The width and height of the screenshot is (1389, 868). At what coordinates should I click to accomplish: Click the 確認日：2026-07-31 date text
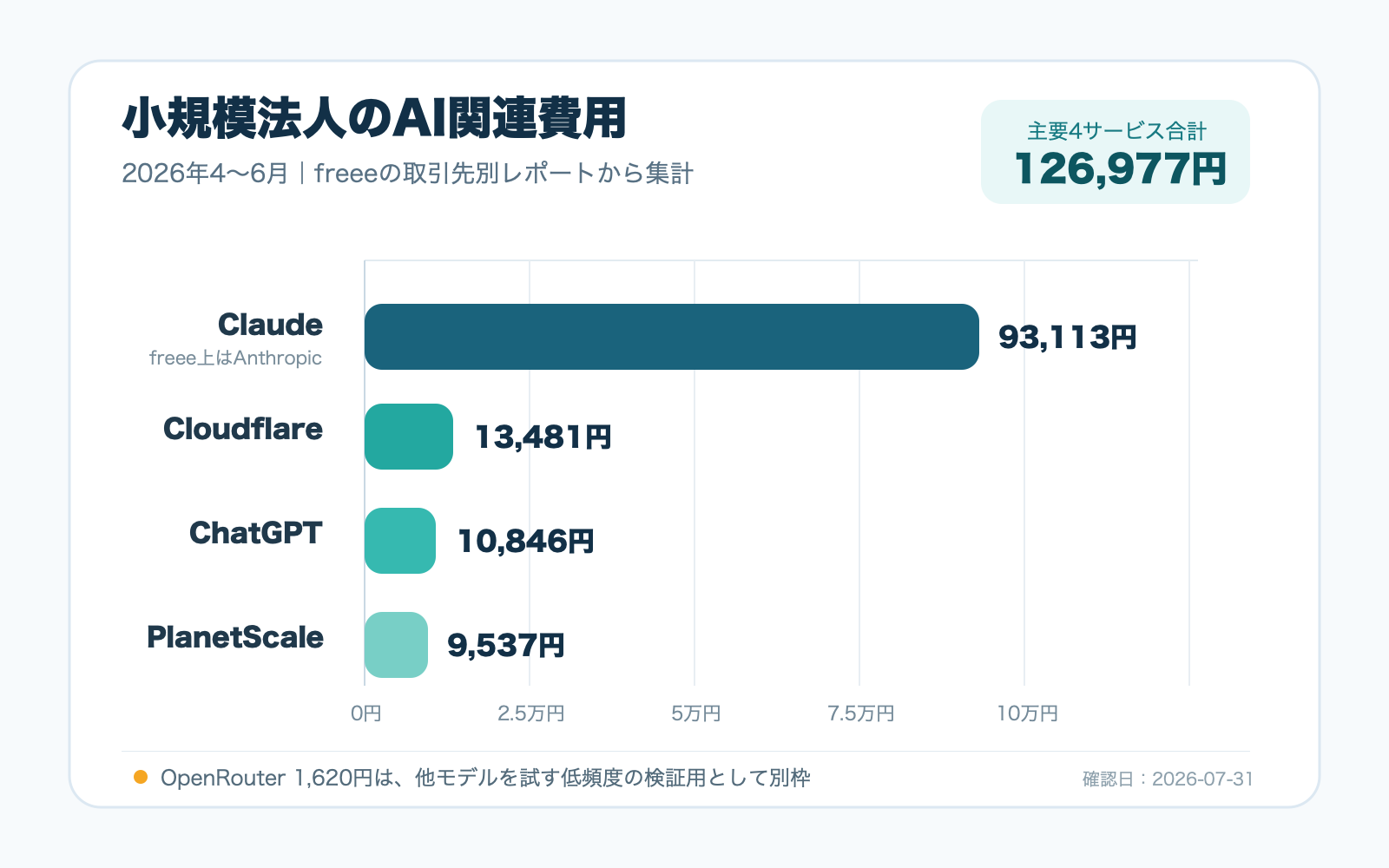[x=1168, y=779]
